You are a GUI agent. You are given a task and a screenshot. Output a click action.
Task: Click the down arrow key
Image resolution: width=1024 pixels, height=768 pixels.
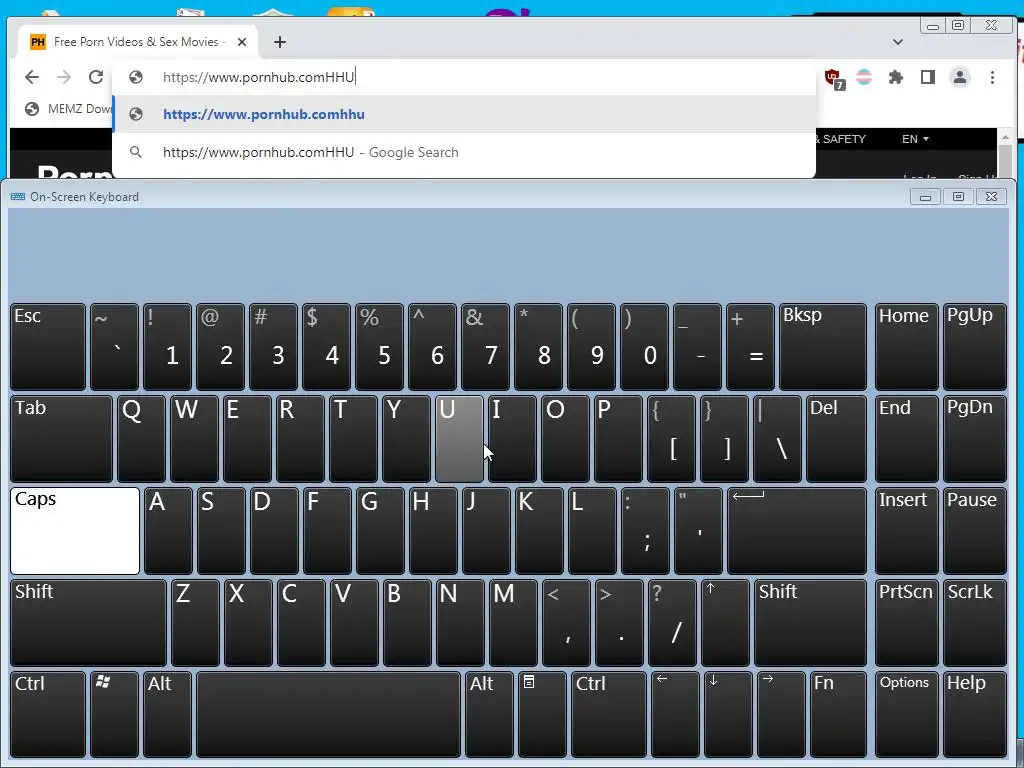[x=728, y=714]
